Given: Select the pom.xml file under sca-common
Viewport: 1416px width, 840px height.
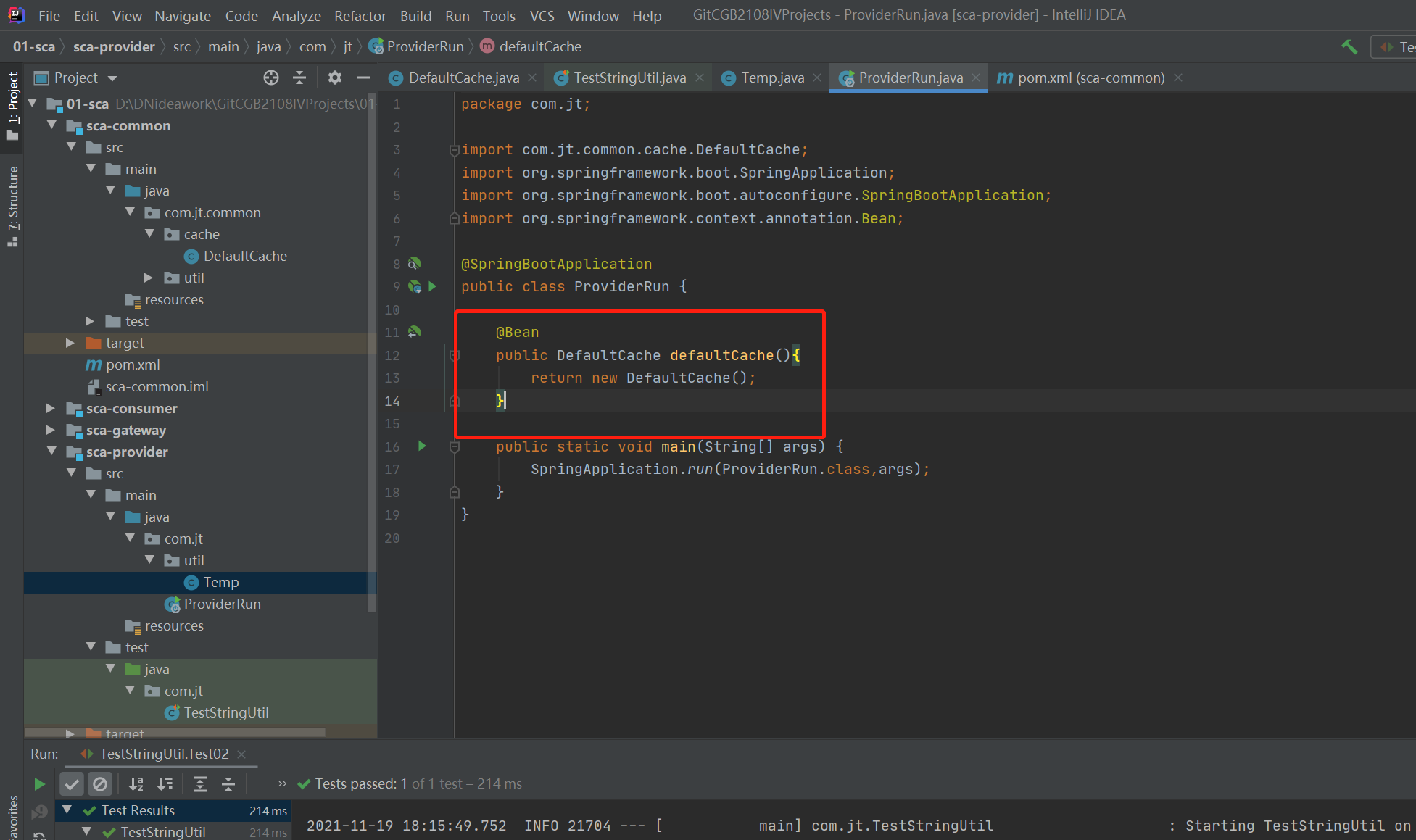Looking at the screenshot, I should [132, 365].
